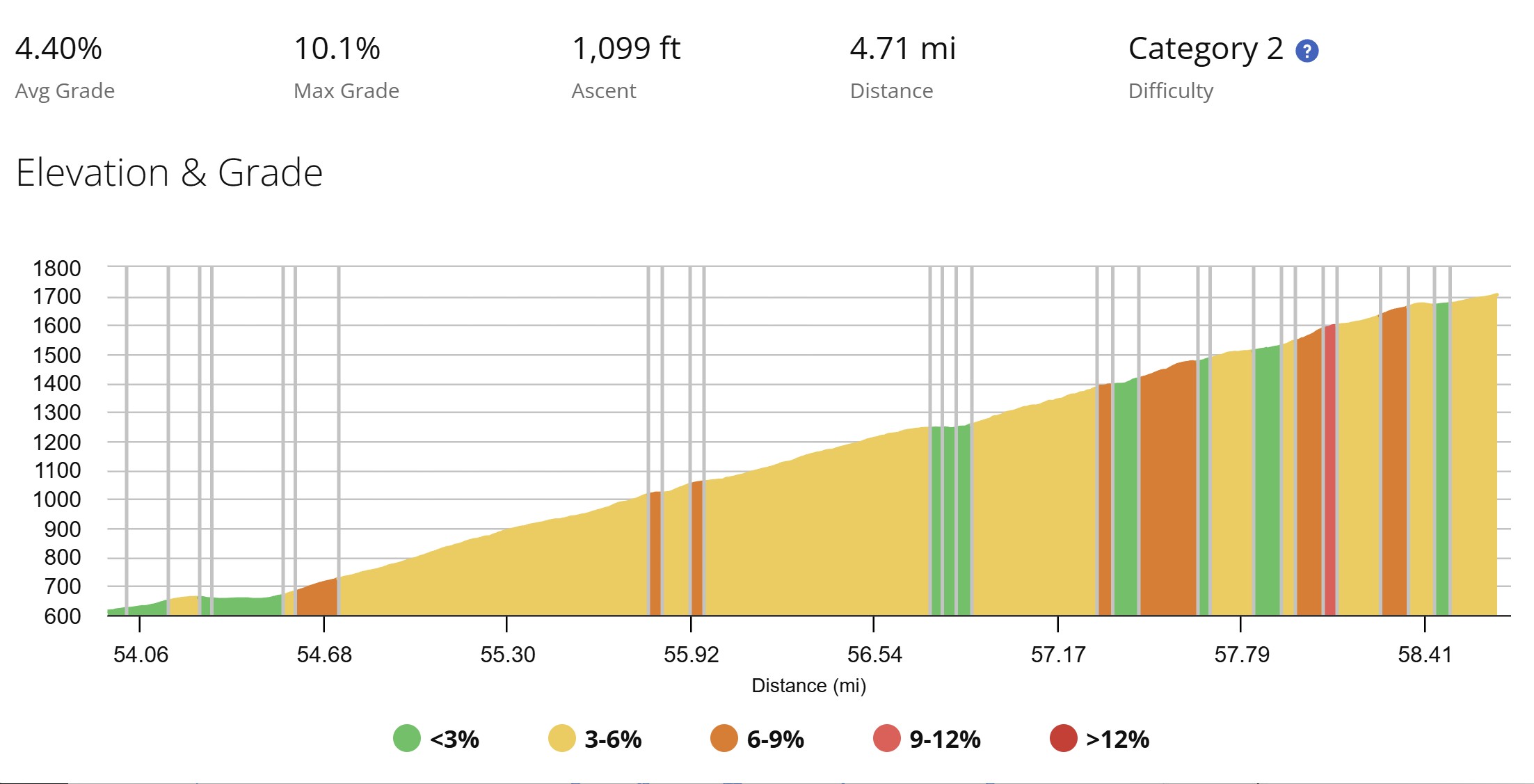The image size is (1534, 784).
Task: Click the 4.71 mi Distance value
Action: 902,49
